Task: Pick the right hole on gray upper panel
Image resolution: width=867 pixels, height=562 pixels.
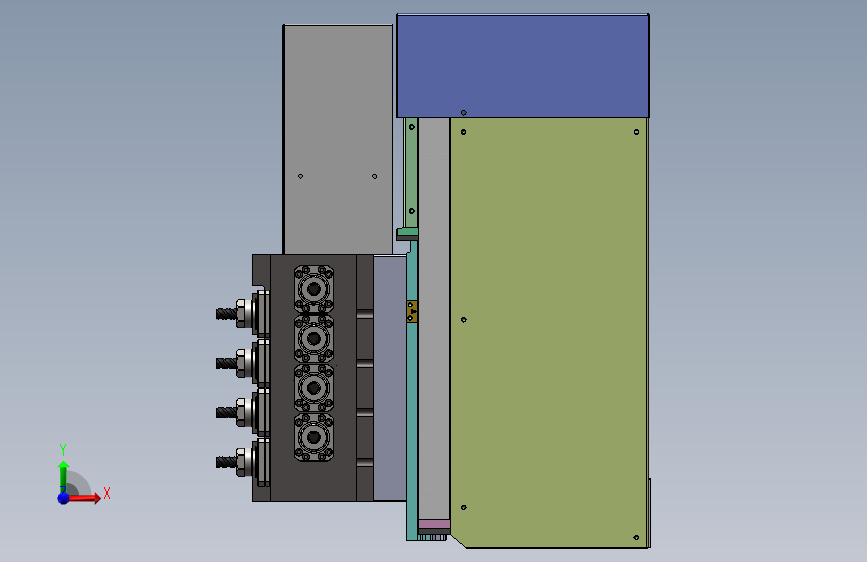Action: [x=374, y=176]
